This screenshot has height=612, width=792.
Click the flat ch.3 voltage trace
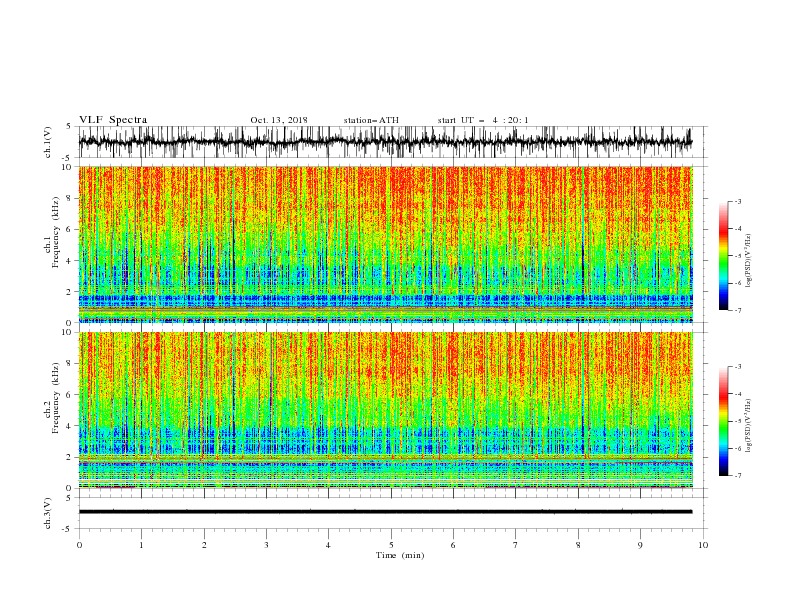(385, 512)
